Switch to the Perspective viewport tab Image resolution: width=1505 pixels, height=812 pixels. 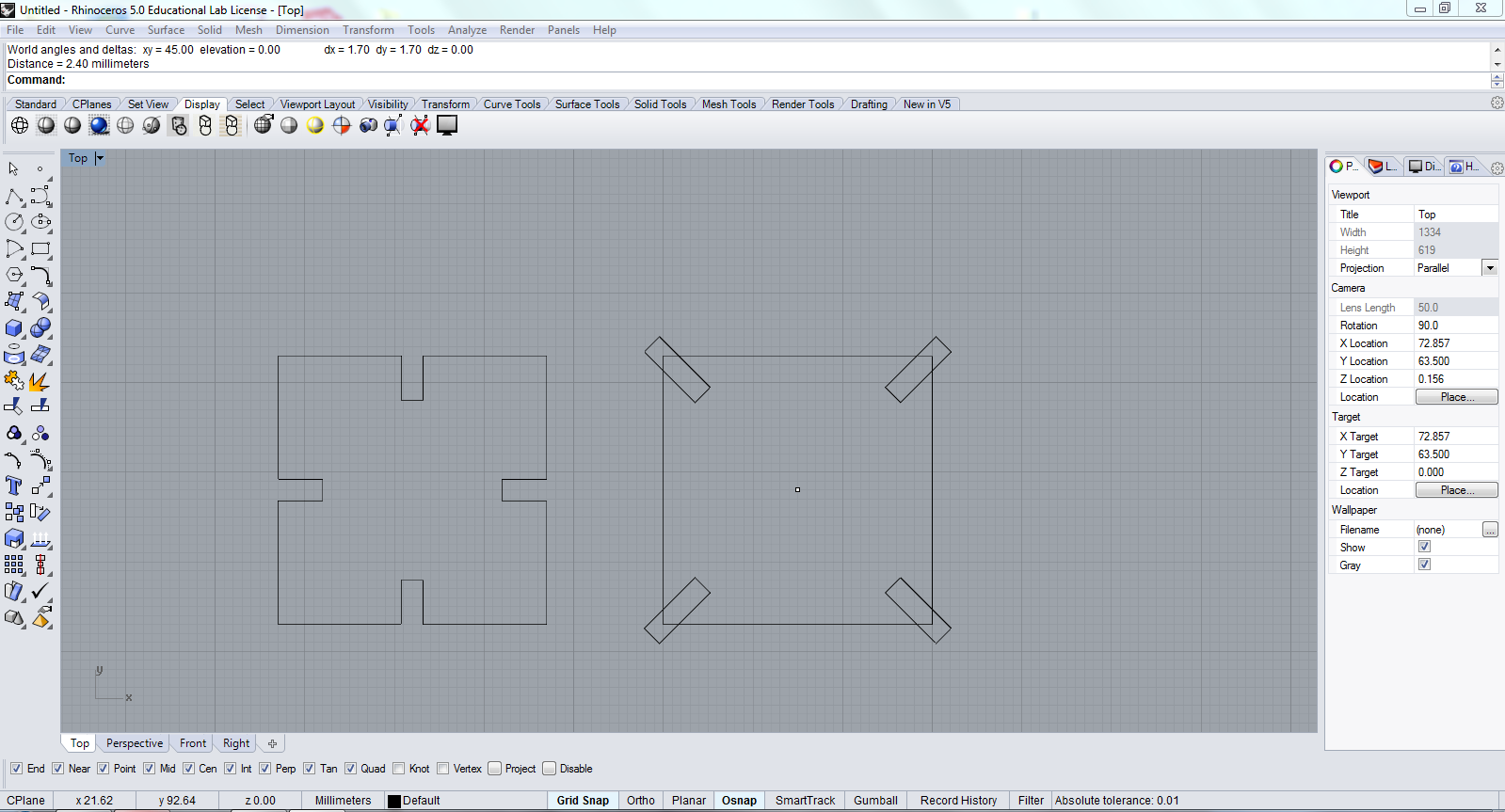coord(135,743)
